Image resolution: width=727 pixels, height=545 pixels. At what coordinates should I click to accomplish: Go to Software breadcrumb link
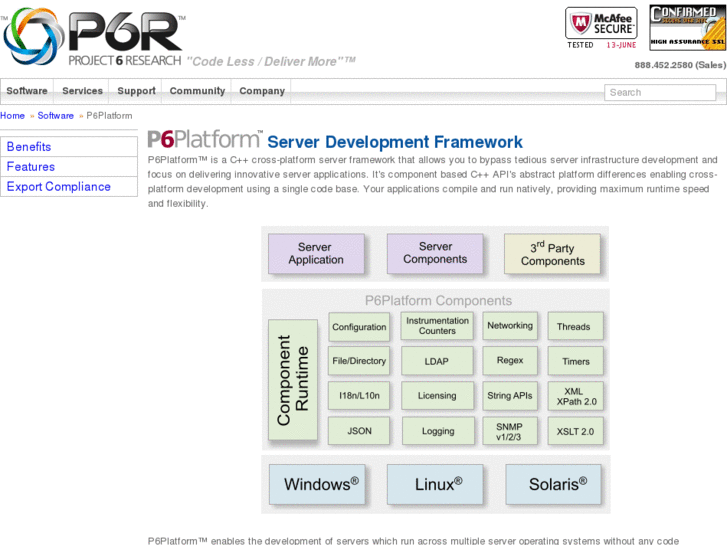pyautogui.click(x=55, y=115)
